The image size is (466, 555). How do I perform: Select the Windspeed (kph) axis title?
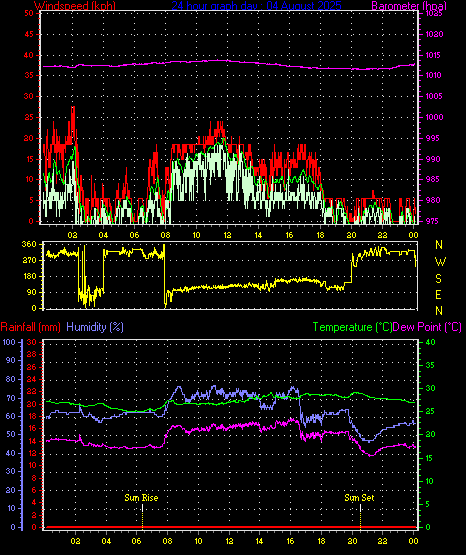point(75,6)
